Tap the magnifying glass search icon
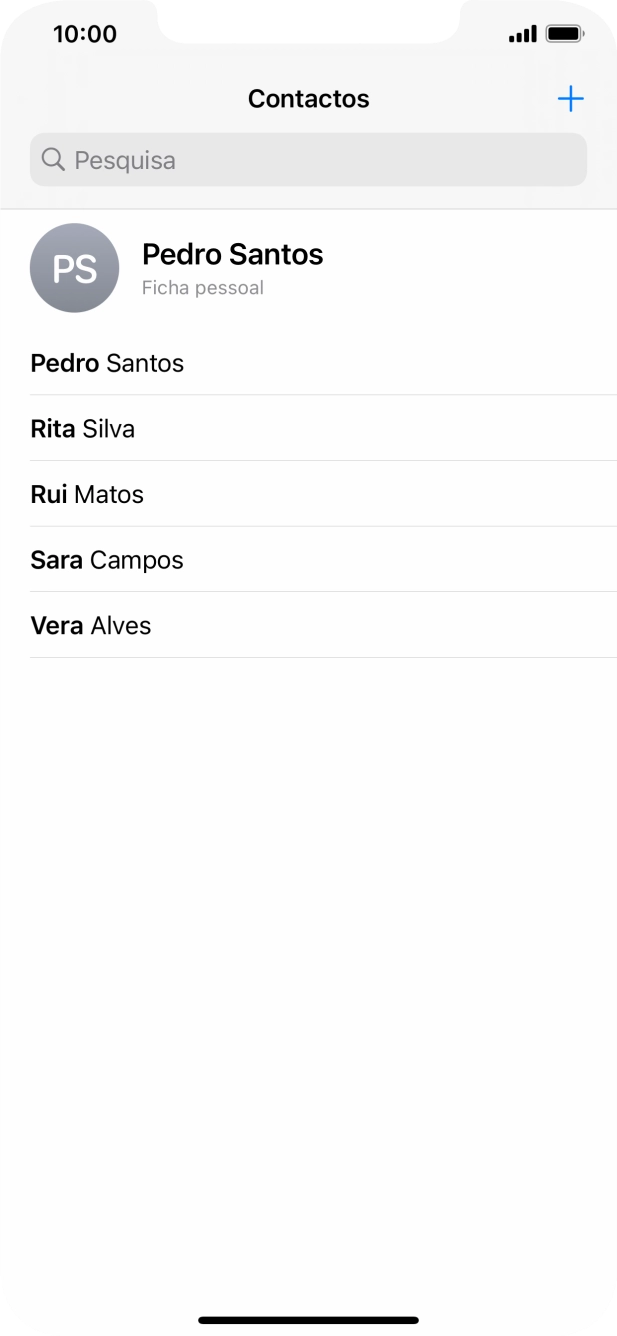Screen dimensions: 617x1336 pos(52,159)
